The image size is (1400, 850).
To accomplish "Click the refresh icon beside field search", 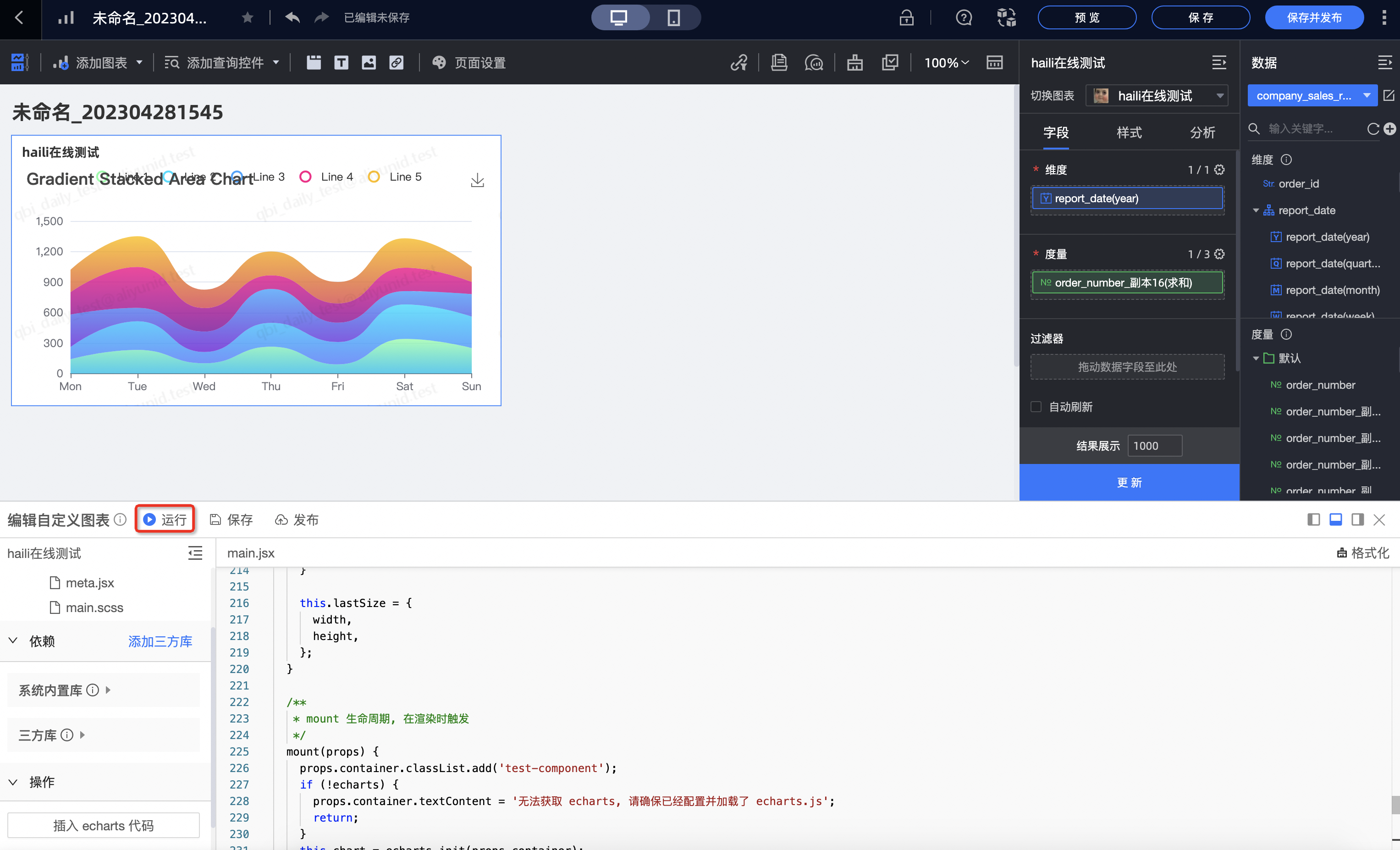I will pyautogui.click(x=1373, y=129).
